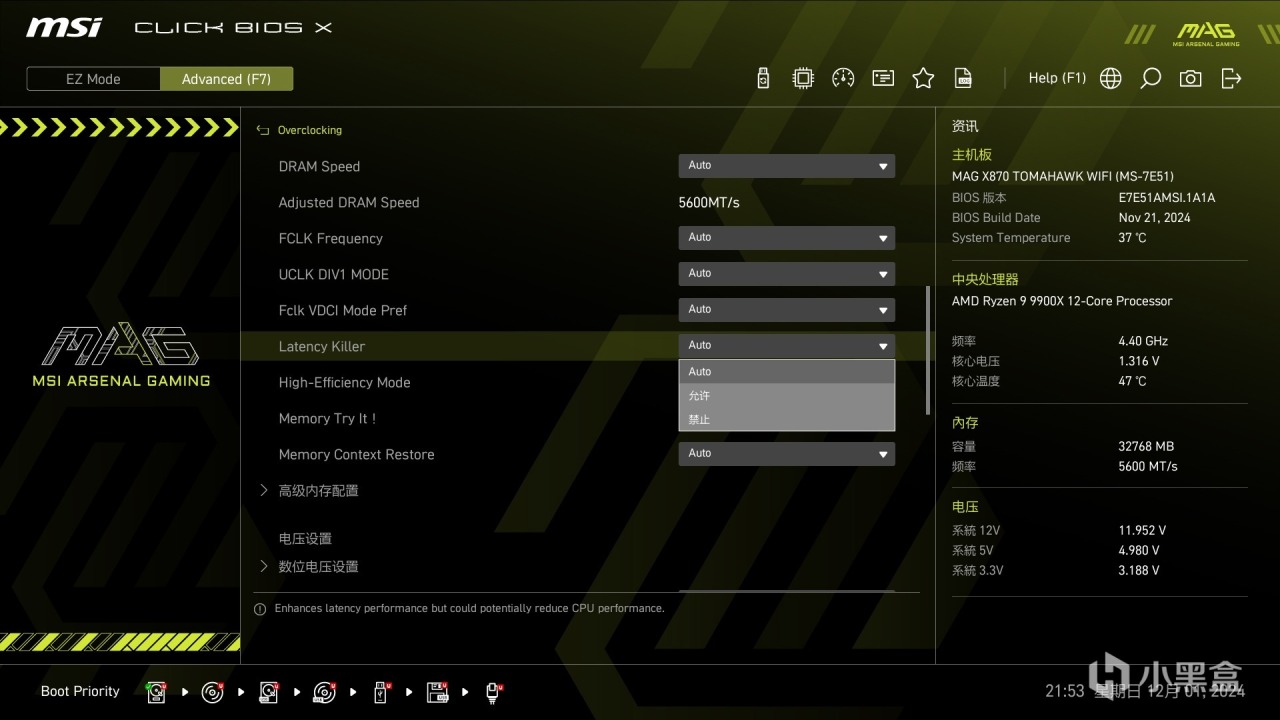Open the UCLK DIV1 MODE dropdown
The image size is (1280, 720).
[x=786, y=274]
